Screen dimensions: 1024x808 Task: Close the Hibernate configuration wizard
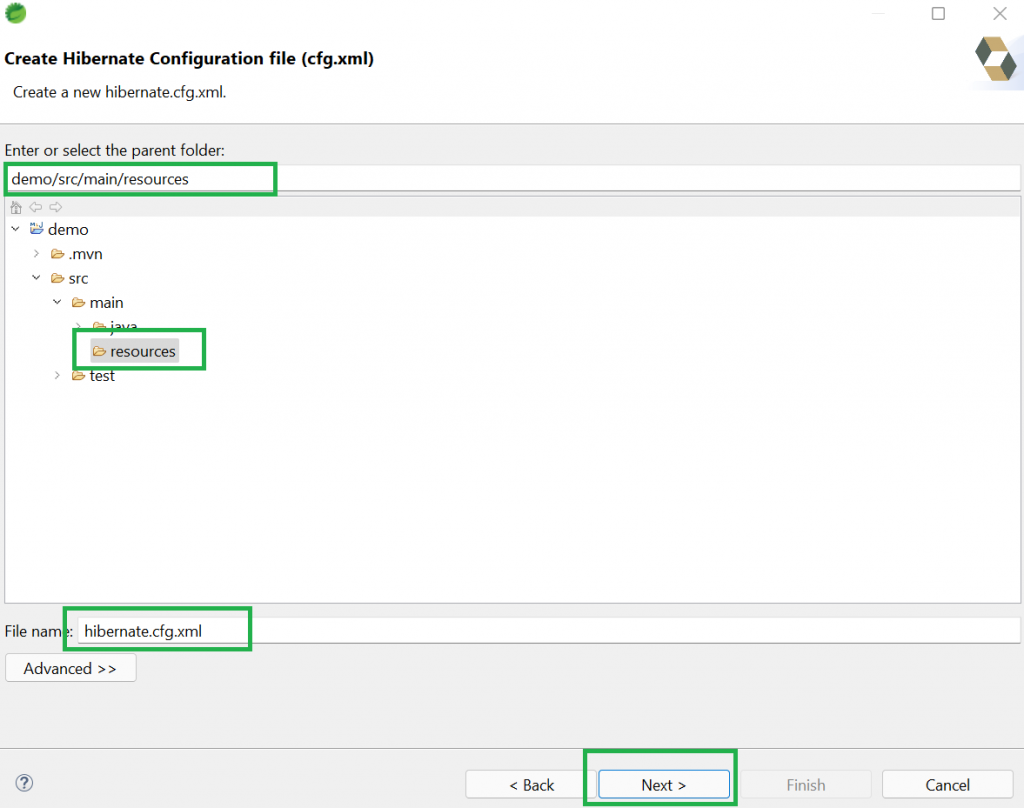click(1000, 13)
